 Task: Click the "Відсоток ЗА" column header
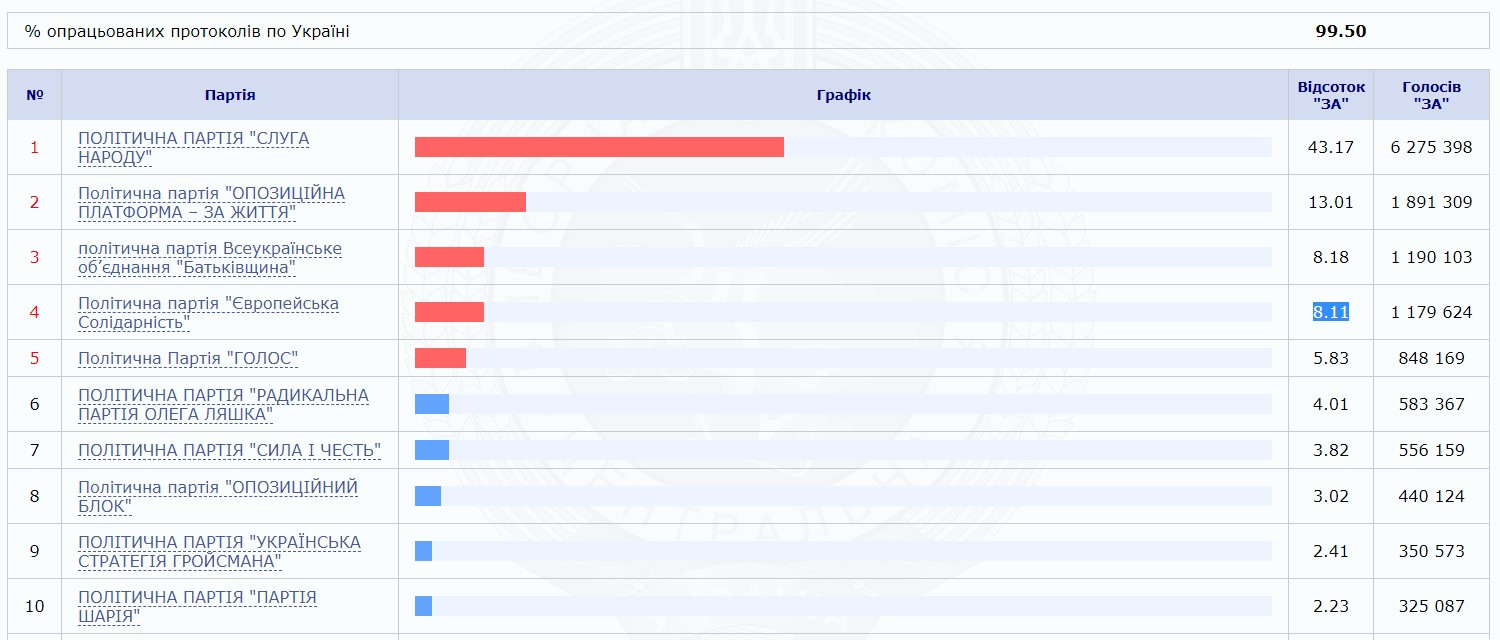coord(1331,95)
